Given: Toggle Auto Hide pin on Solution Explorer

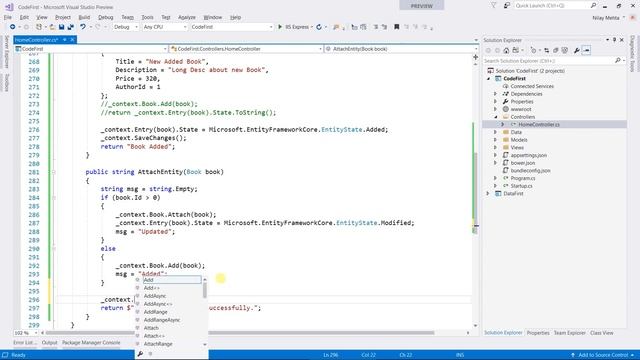Looking at the screenshot, I should tap(614, 40).
